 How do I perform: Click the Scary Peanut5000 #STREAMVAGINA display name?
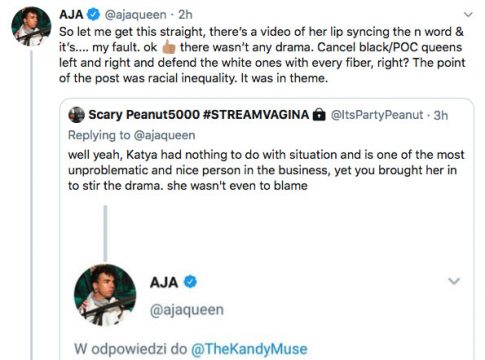point(199,115)
